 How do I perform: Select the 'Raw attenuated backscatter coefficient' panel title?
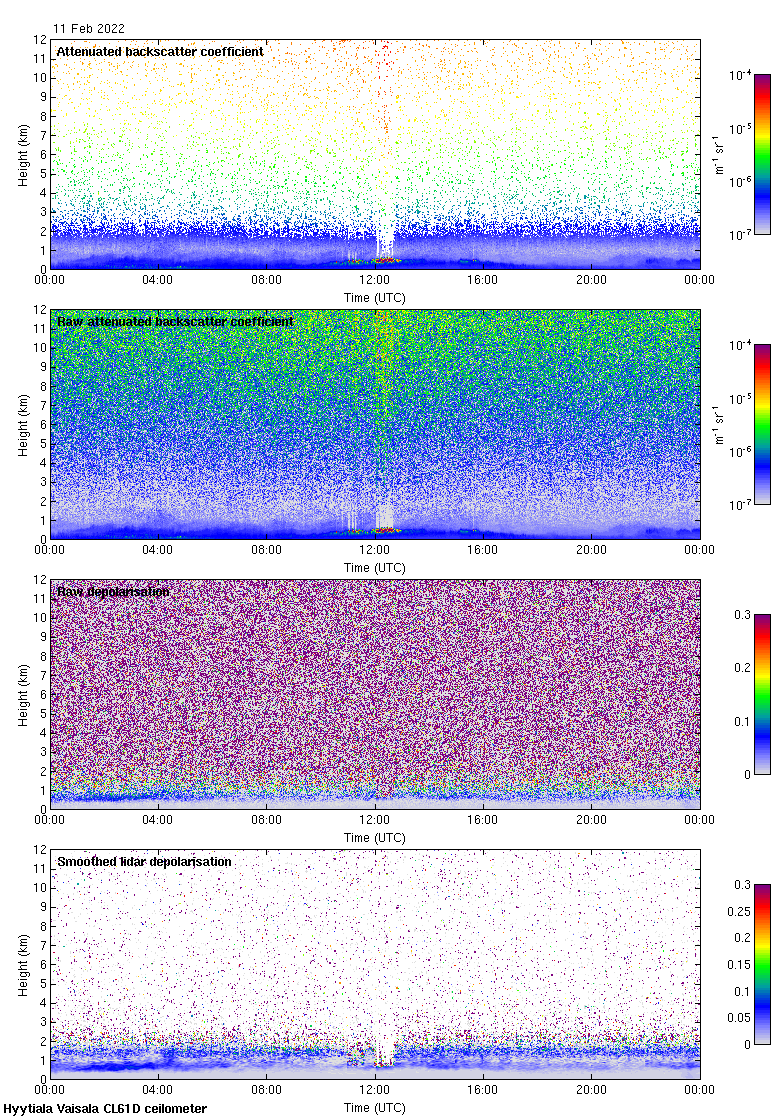[x=175, y=321]
